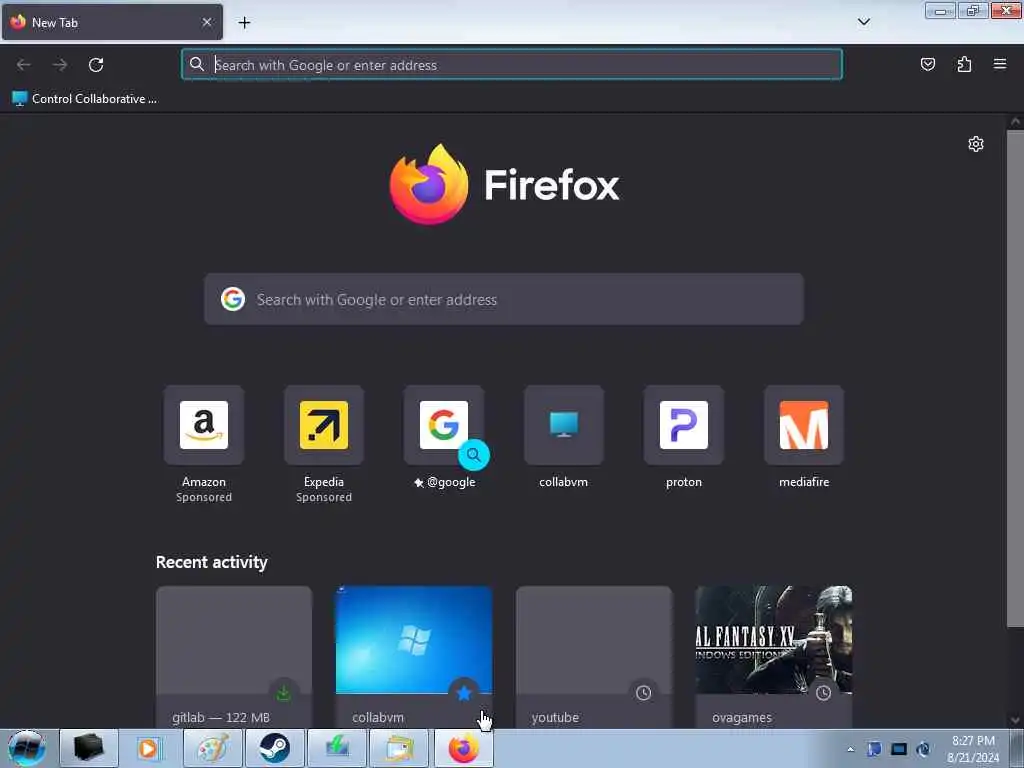This screenshot has width=1024, height=768.
Task: Open the youtube recent activity card
Action: pos(594,656)
